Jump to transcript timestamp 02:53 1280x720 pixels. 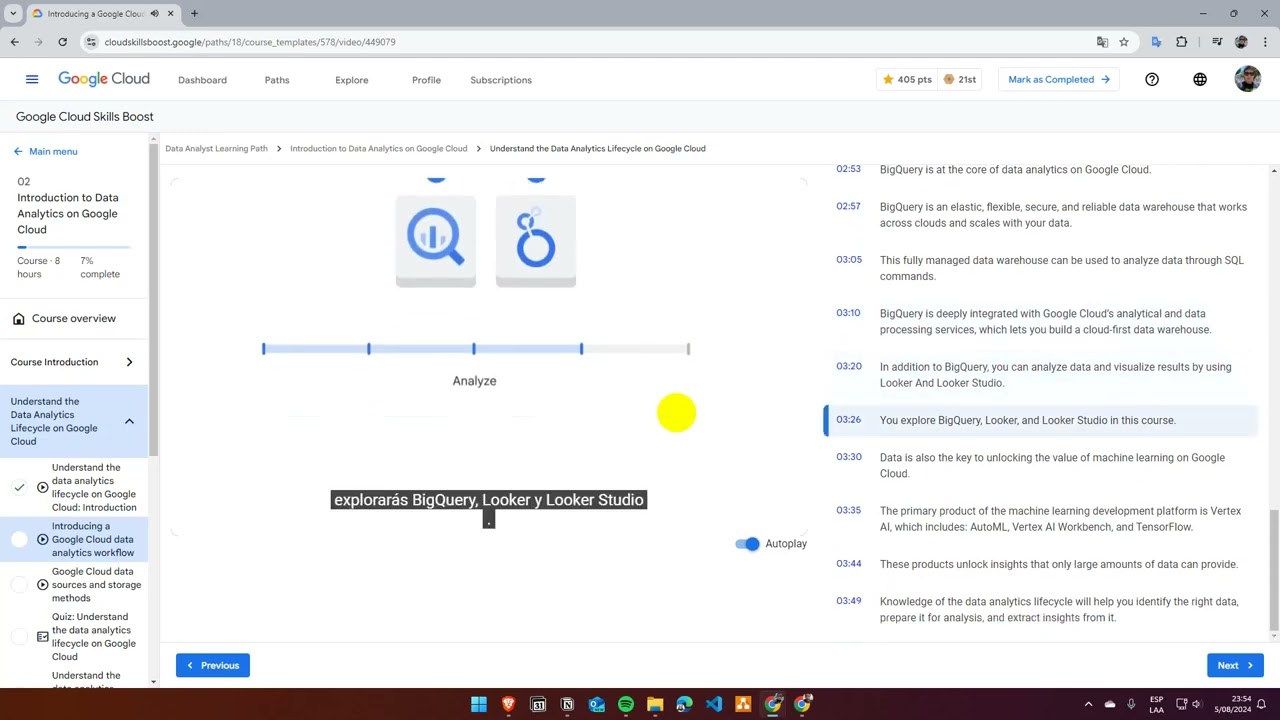pyautogui.click(x=848, y=169)
